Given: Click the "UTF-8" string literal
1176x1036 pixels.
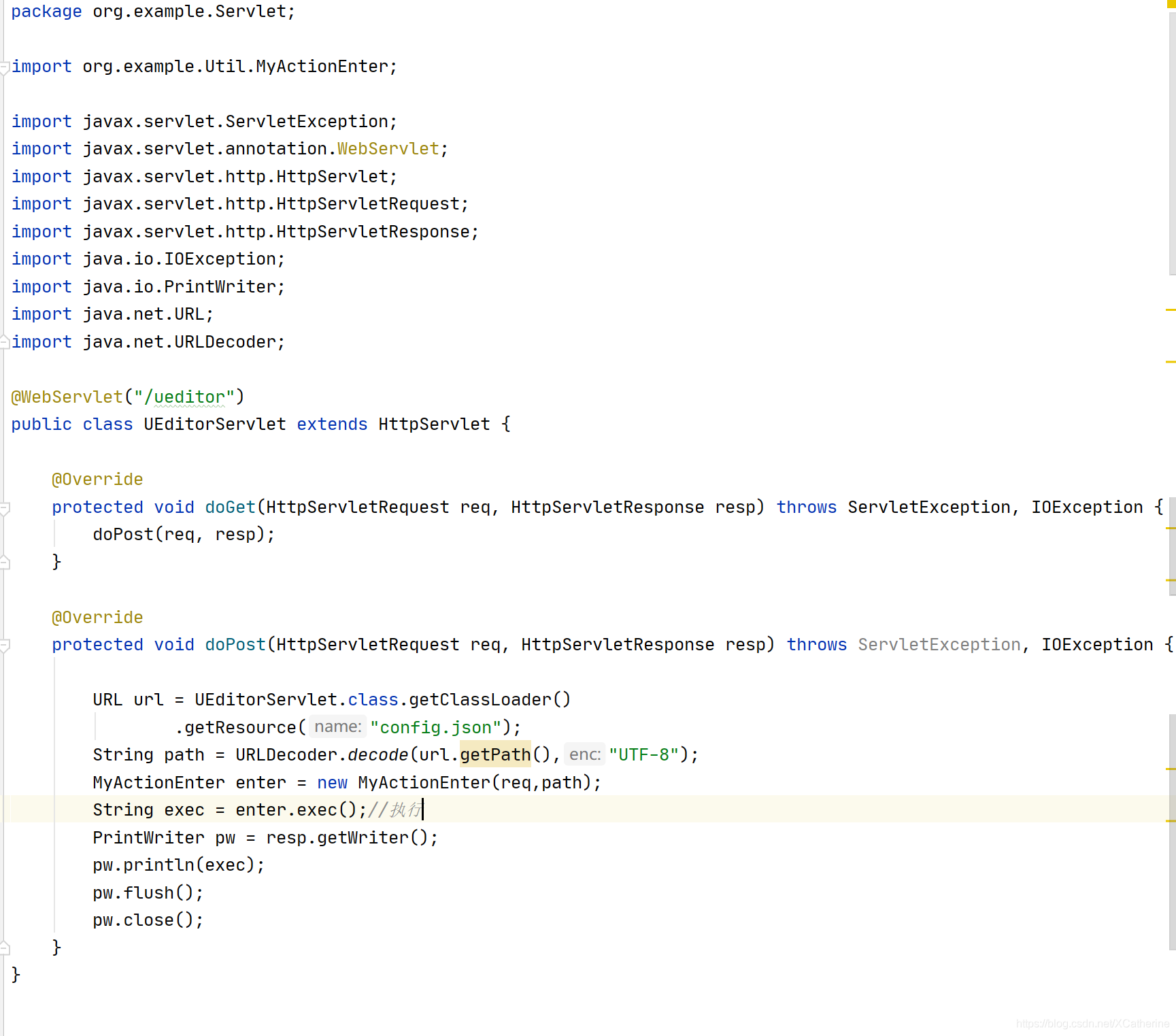Looking at the screenshot, I should coord(644,755).
